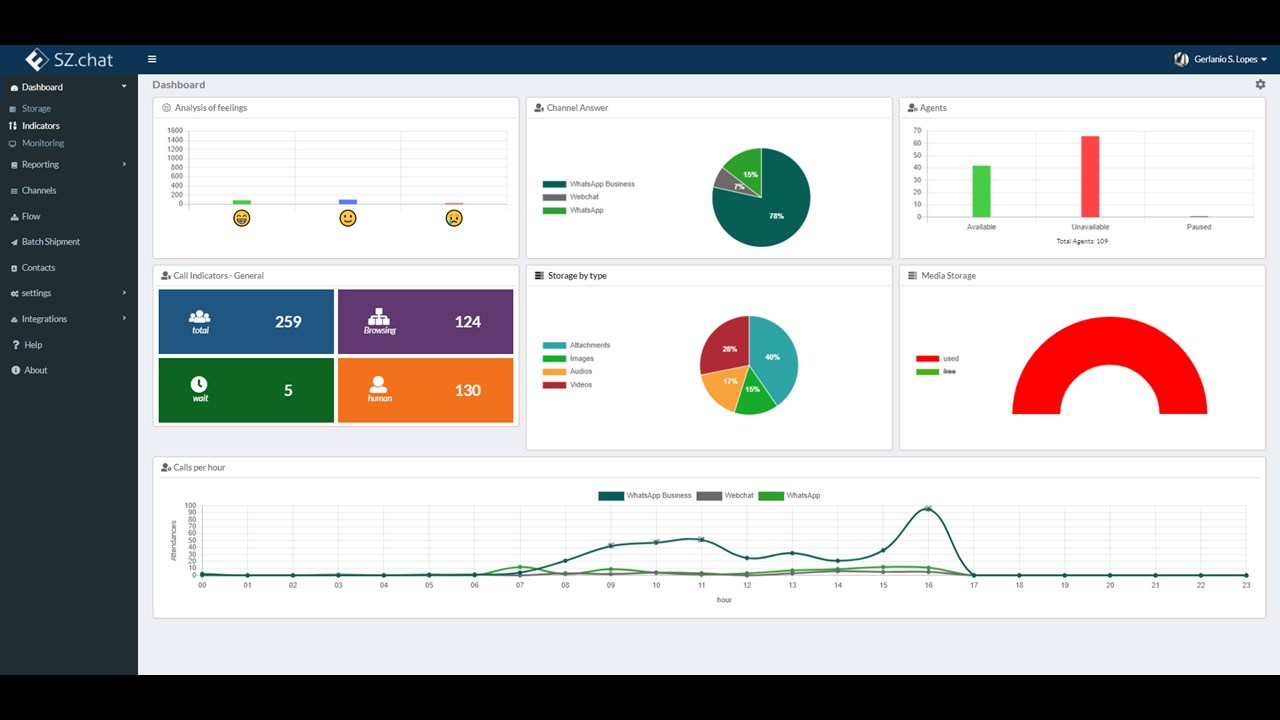Click the Channel Answer header icon
The height and width of the screenshot is (720, 1280).
539,108
